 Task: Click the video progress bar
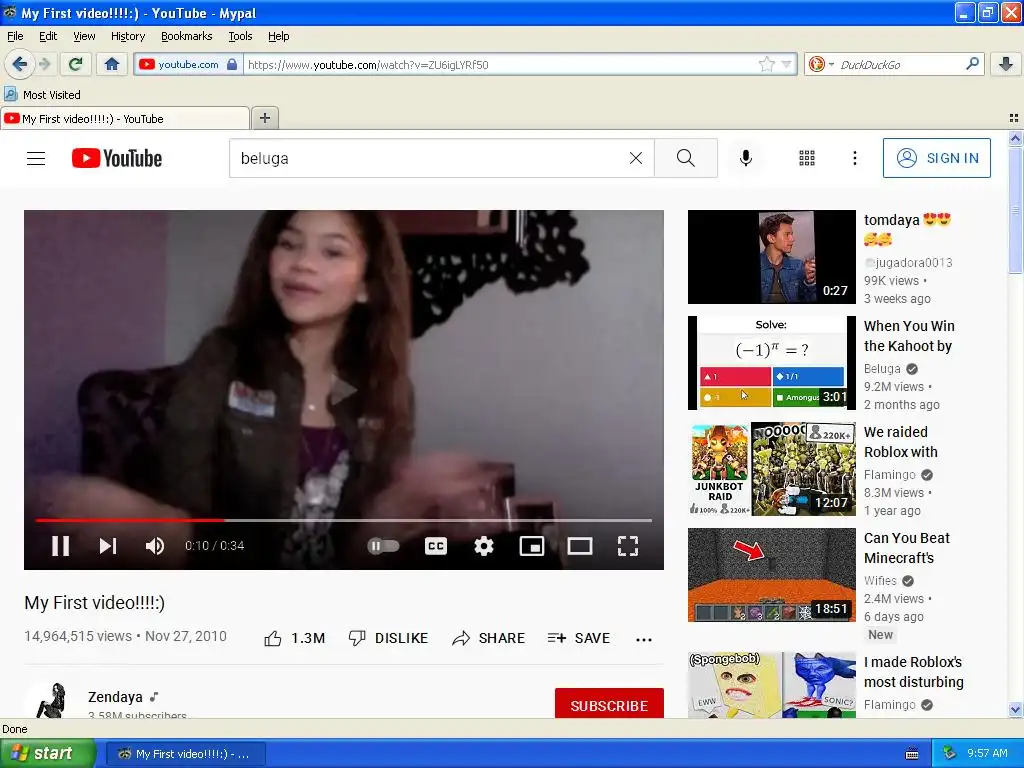344,520
